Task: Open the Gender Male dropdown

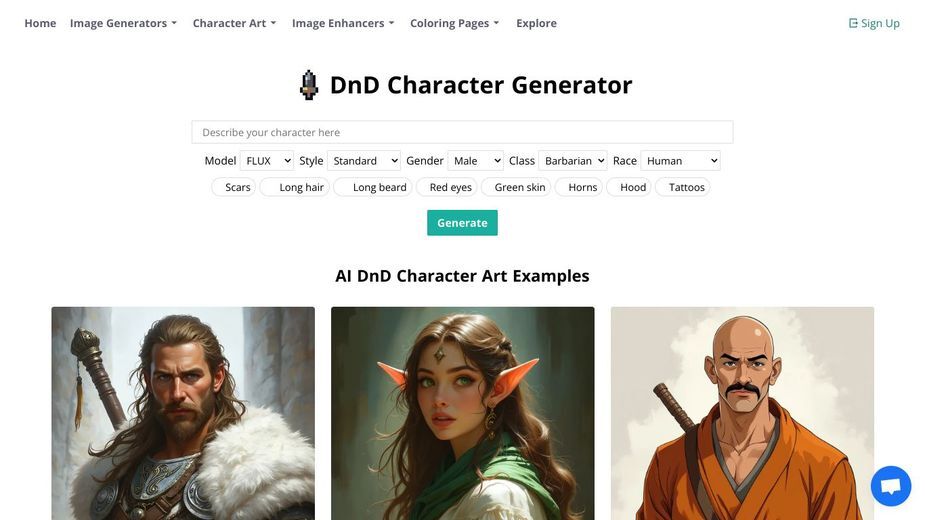Action: coord(475,161)
